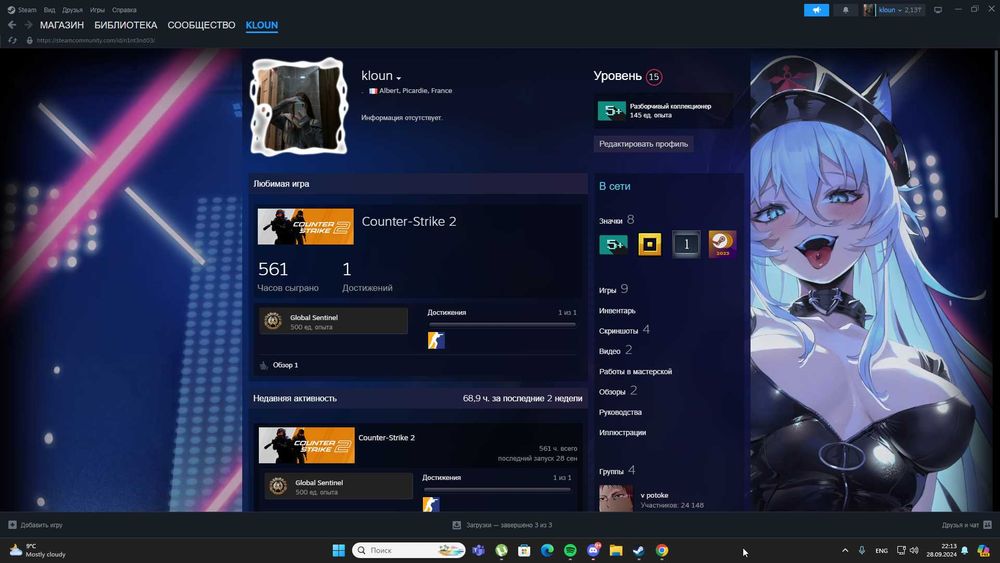Open Counter-Strike 2 title in favorite game
The width and height of the screenshot is (1000, 563).
pos(409,221)
